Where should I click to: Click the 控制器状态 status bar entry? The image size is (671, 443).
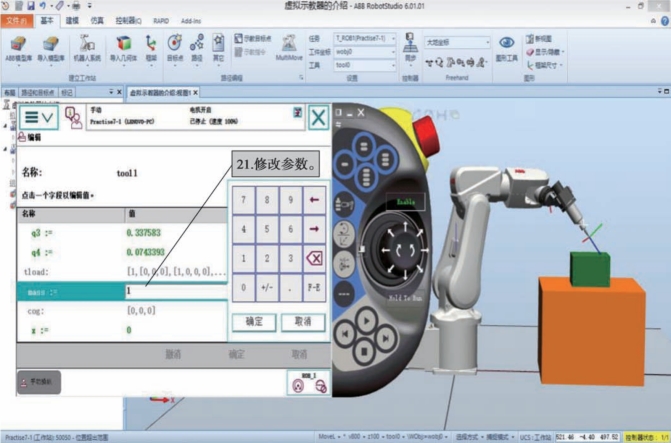tap(646, 437)
